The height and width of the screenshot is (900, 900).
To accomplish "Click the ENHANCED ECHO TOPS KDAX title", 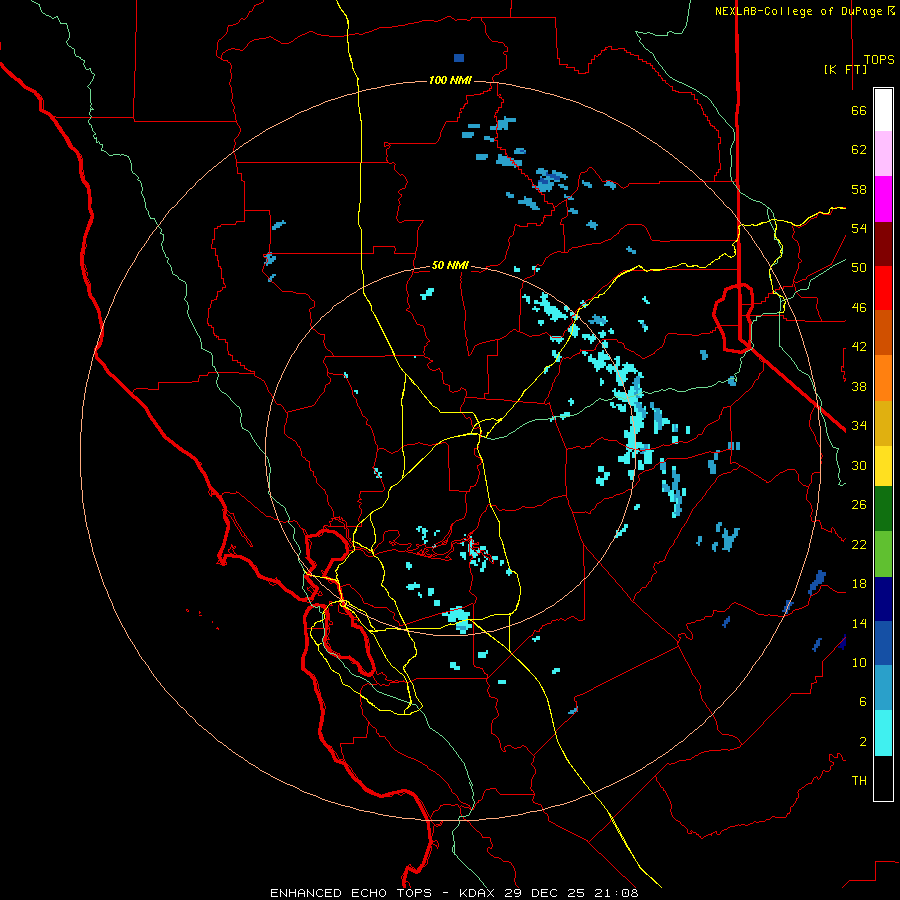I will tap(454, 893).
